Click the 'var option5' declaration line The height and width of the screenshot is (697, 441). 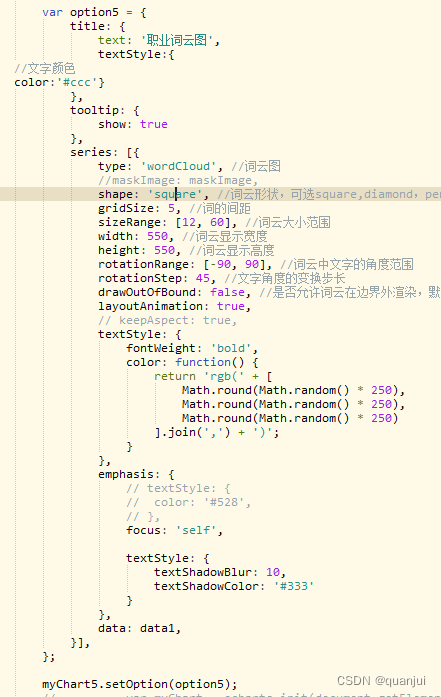pyautogui.click(x=94, y=12)
